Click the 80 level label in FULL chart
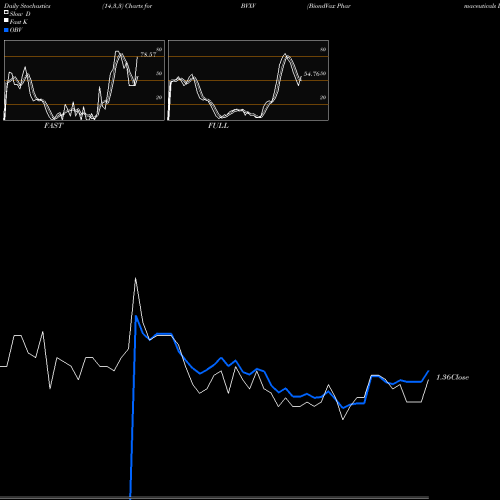The width and height of the screenshot is (500, 500). (x=323, y=50)
